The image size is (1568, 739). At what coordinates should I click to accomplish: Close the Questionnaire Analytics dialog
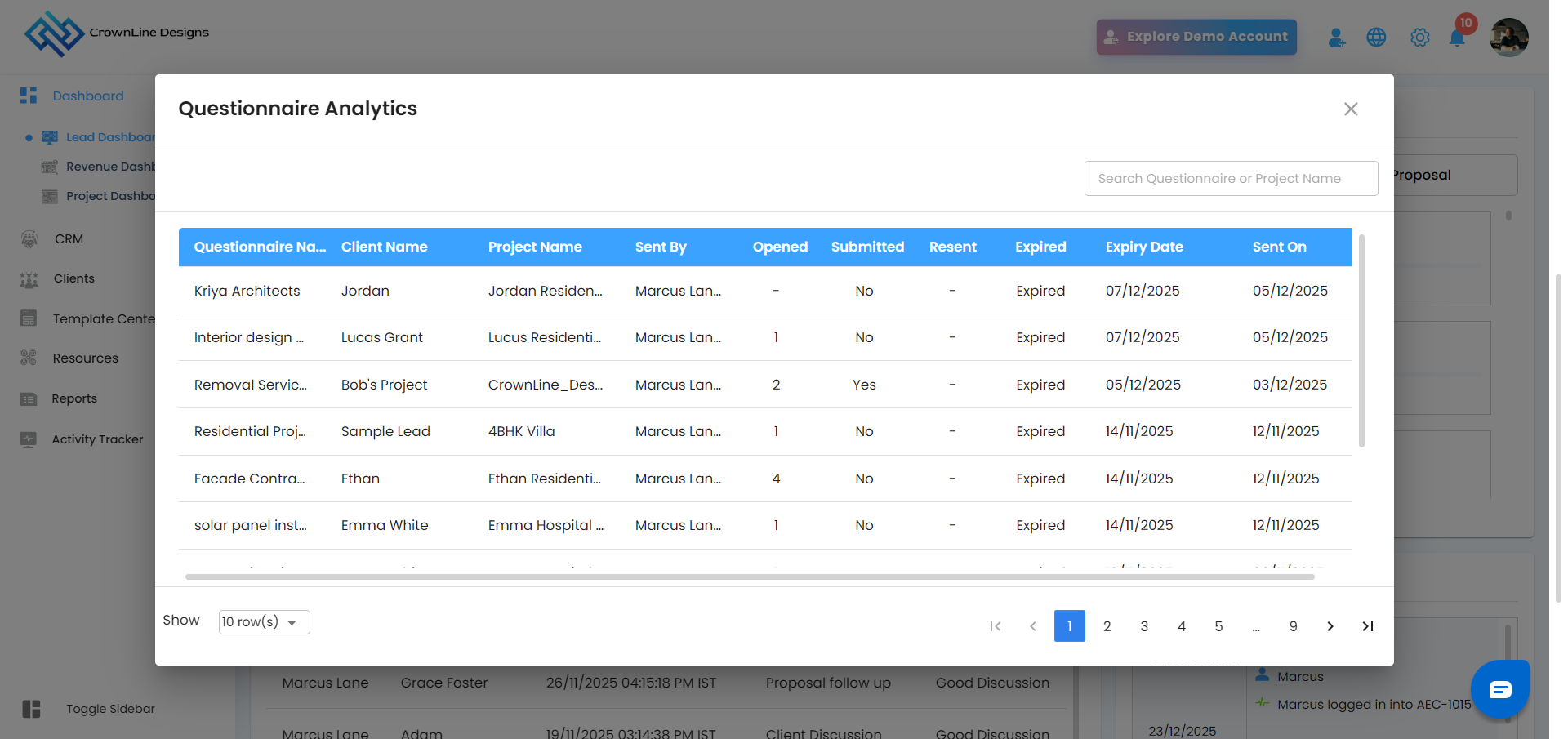(x=1350, y=109)
